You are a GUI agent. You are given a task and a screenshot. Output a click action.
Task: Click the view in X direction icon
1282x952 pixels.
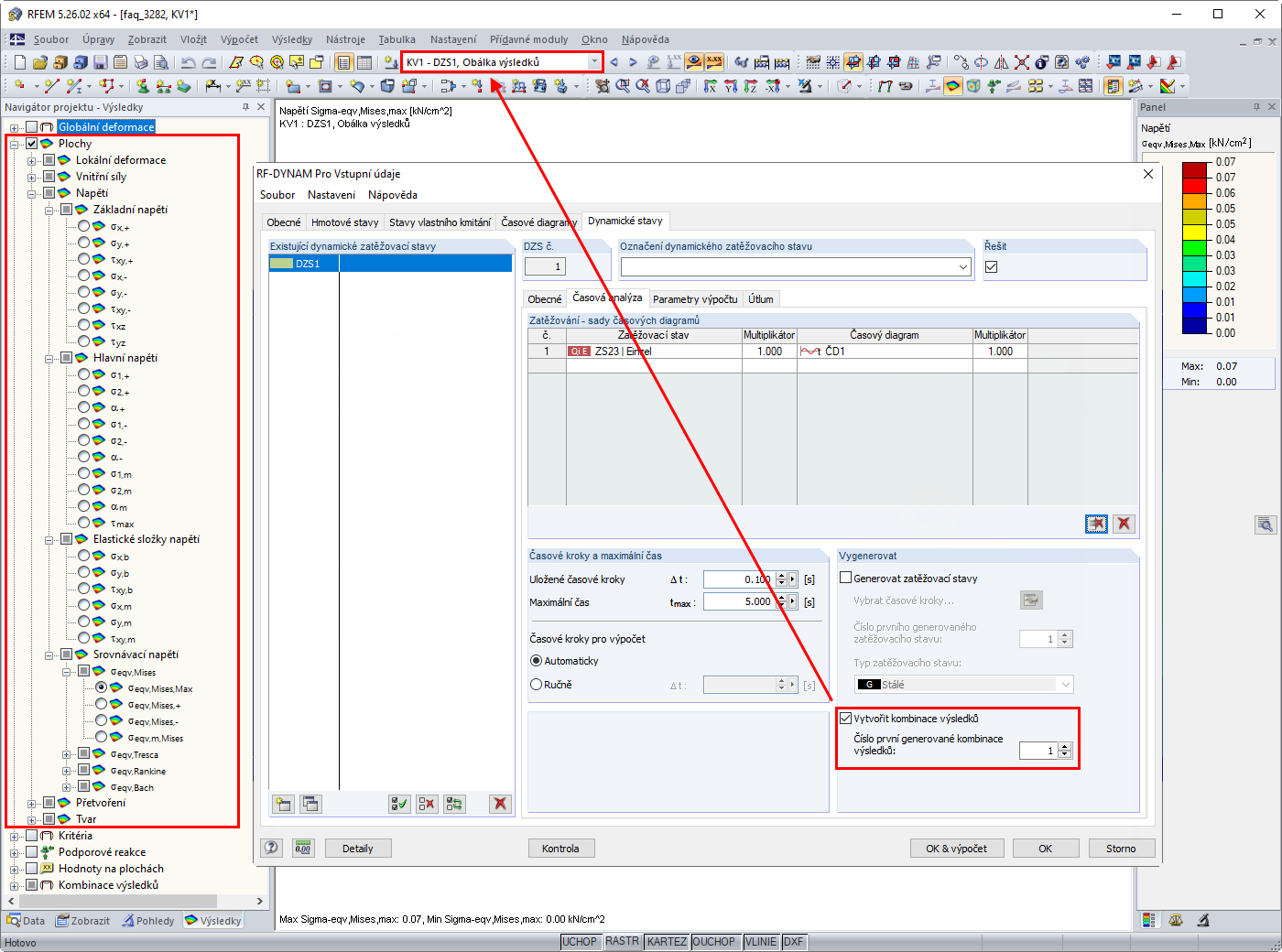point(711,86)
